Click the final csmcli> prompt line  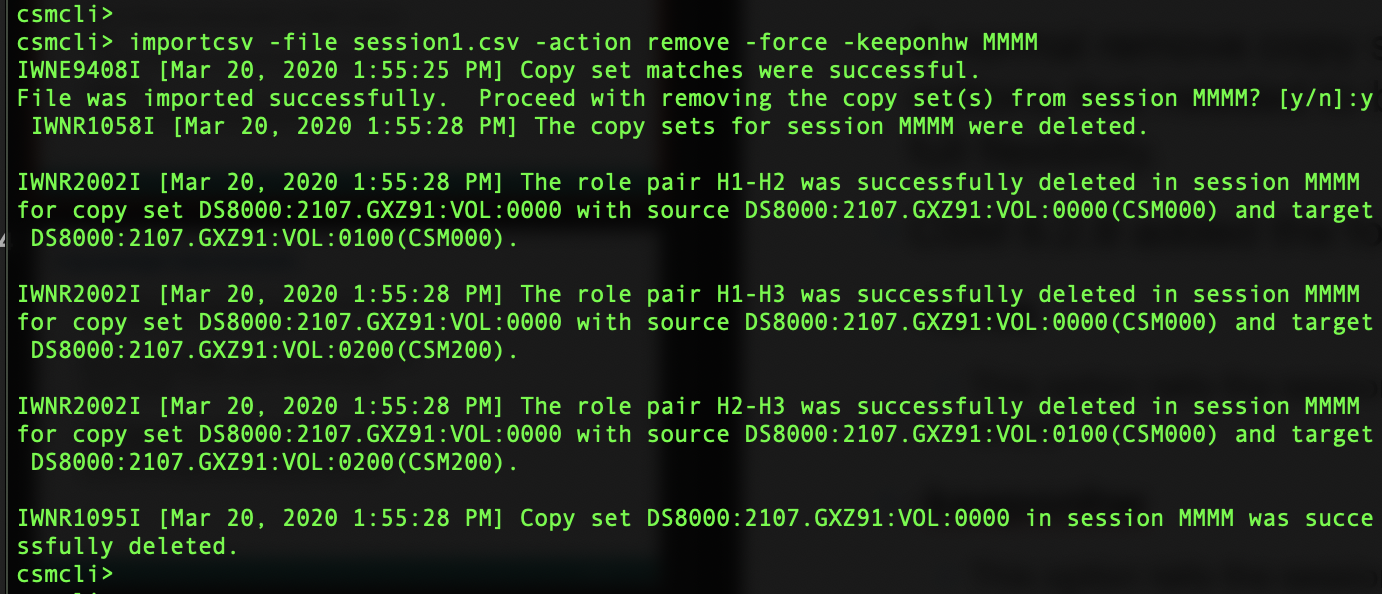tap(65, 575)
